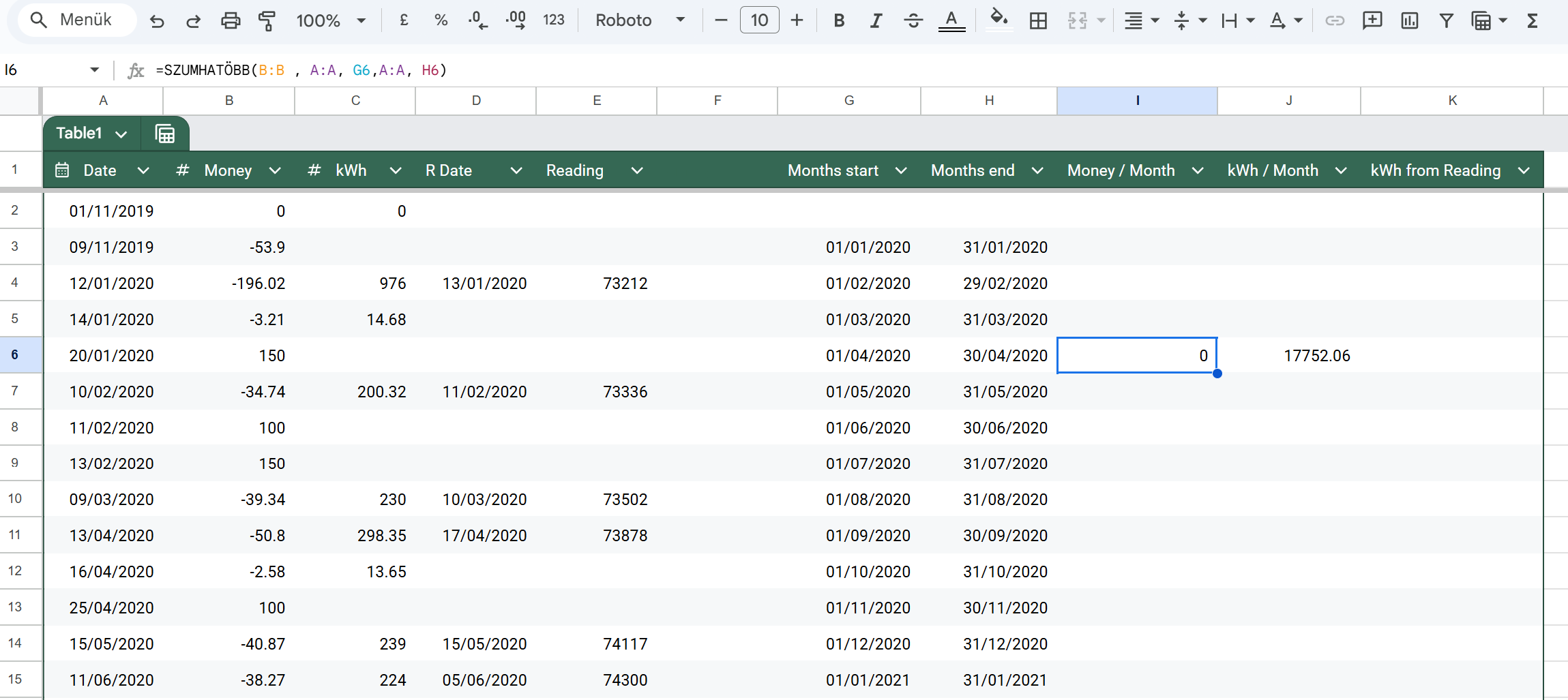Image resolution: width=1568 pixels, height=700 pixels.
Task: Open the zoom 100% dropdown
Action: [x=331, y=20]
